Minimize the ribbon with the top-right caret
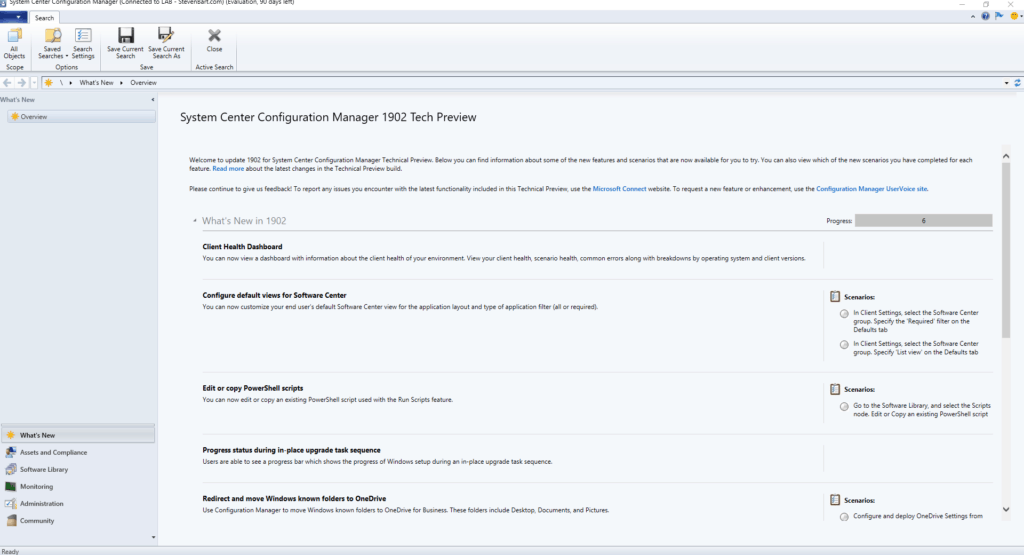This screenshot has height=555, width=1024. tap(973, 17)
